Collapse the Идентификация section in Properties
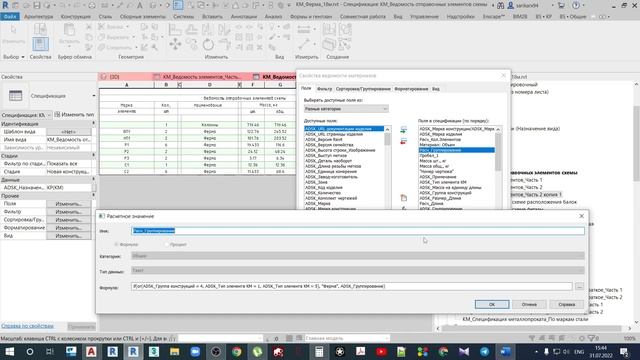This screenshot has height=360, width=640. pos(93,124)
